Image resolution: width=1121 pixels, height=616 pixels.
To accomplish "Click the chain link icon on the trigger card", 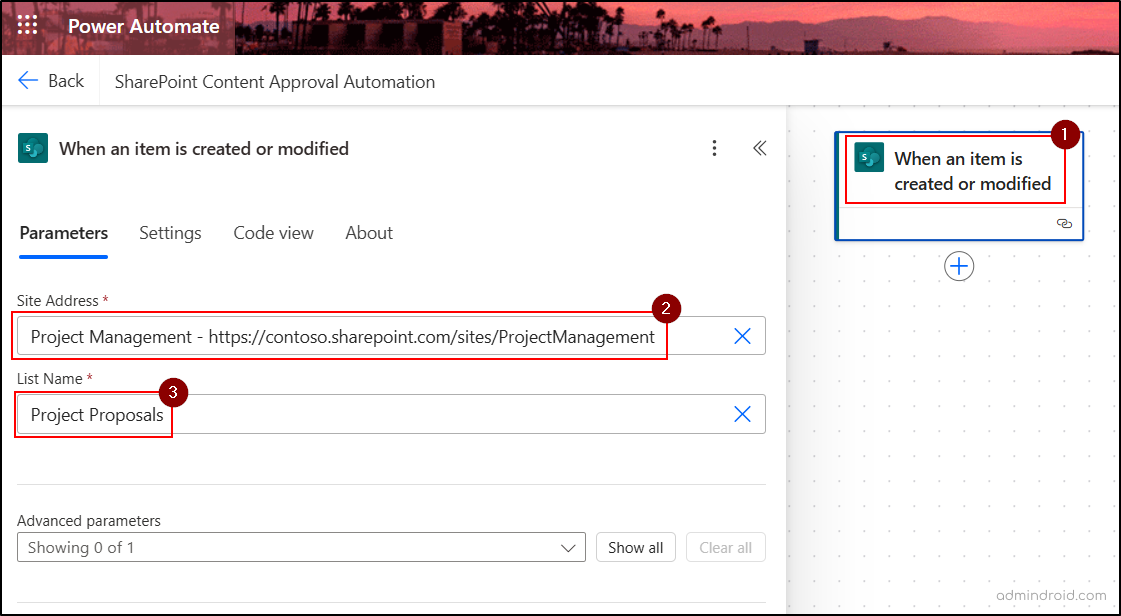I will tap(1064, 224).
